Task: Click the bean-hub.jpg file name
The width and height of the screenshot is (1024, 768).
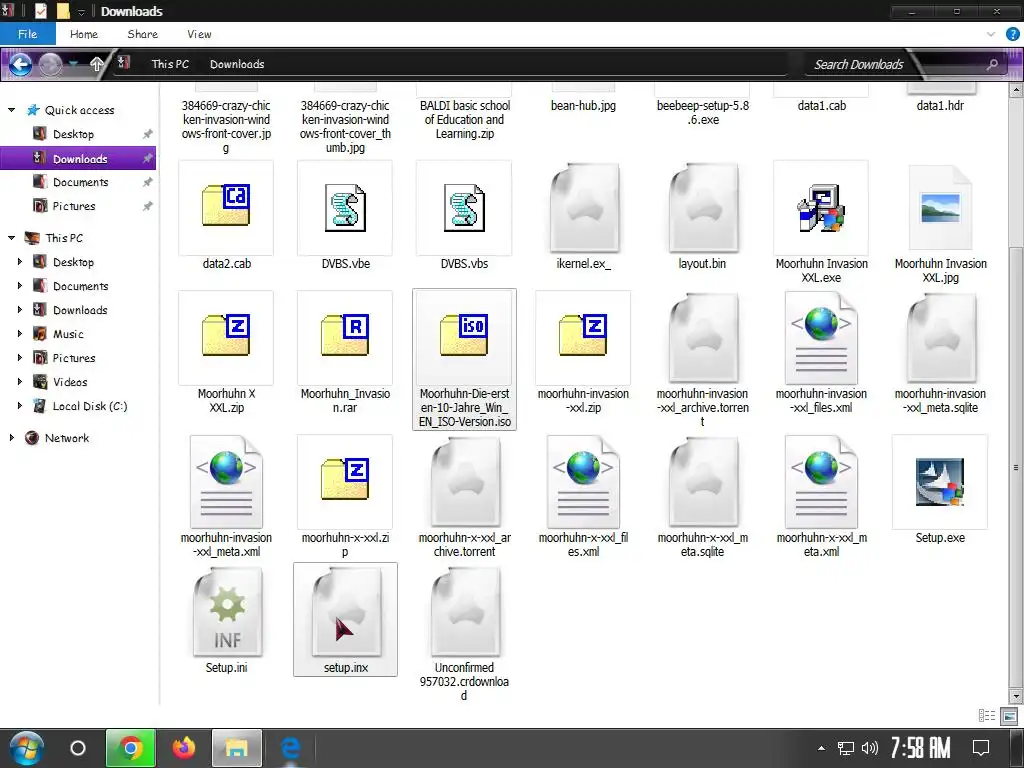Action: point(583,105)
